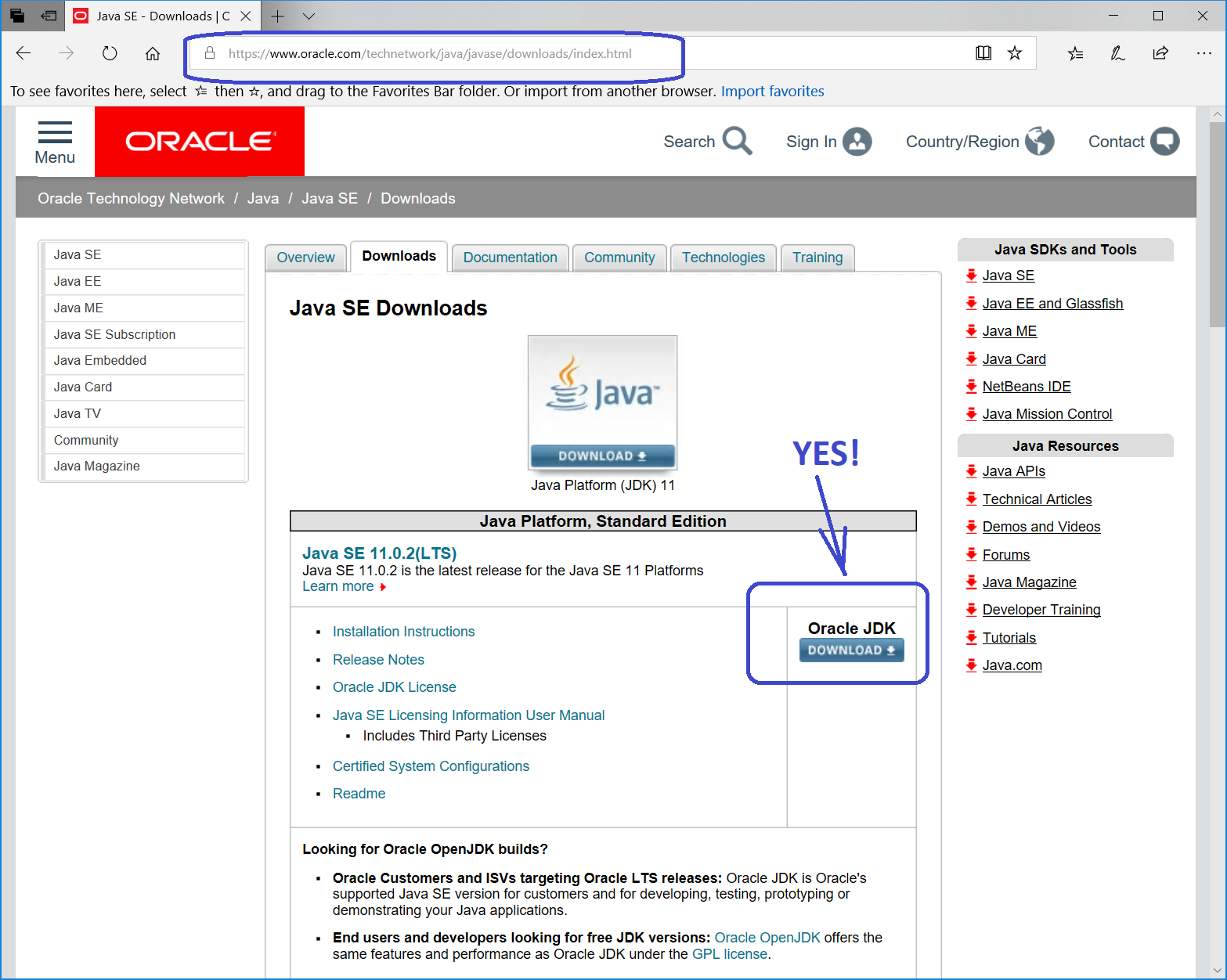This screenshot has width=1227, height=980.
Task: Open Java TV sidebar item
Action: tap(143, 413)
